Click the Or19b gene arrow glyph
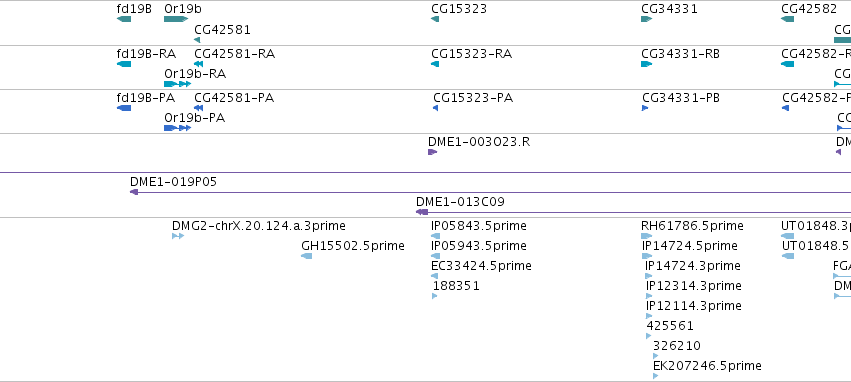Image resolution: width=851 pixels, height=382 pixels. coord(176,19)
